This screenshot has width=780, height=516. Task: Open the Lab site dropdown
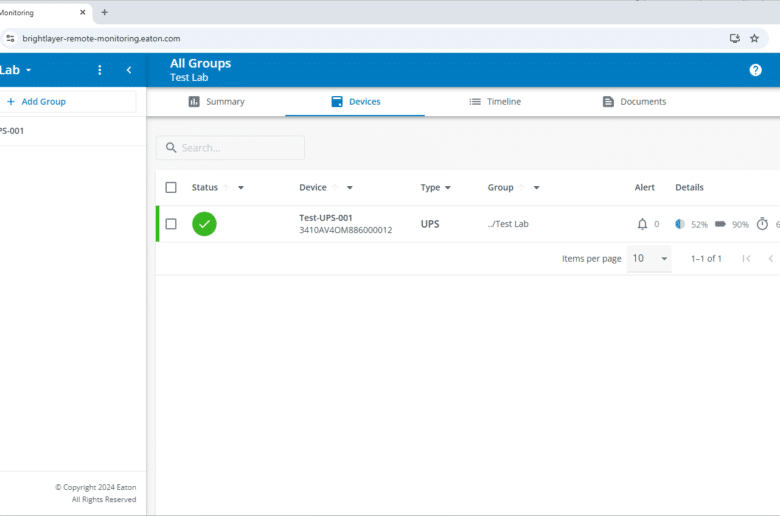(15, 70)
